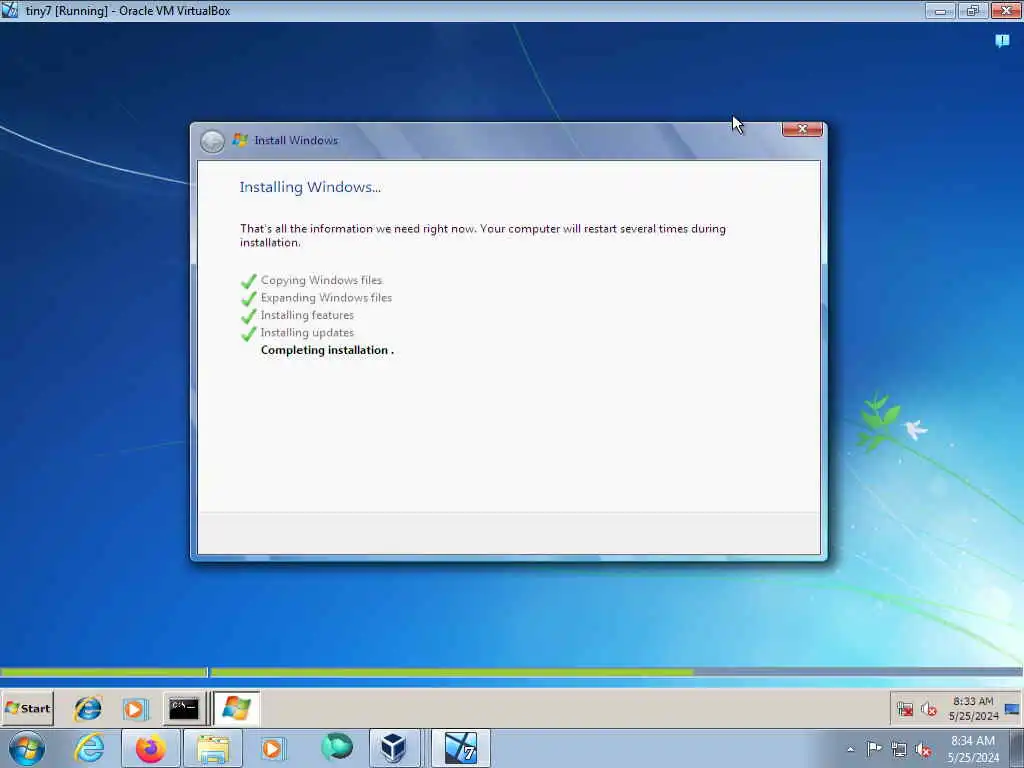The height and width of the screenshot is (768, 1024).
Task: Select Install Windows item in guest taskbar
Action: [x=236, y=709]
